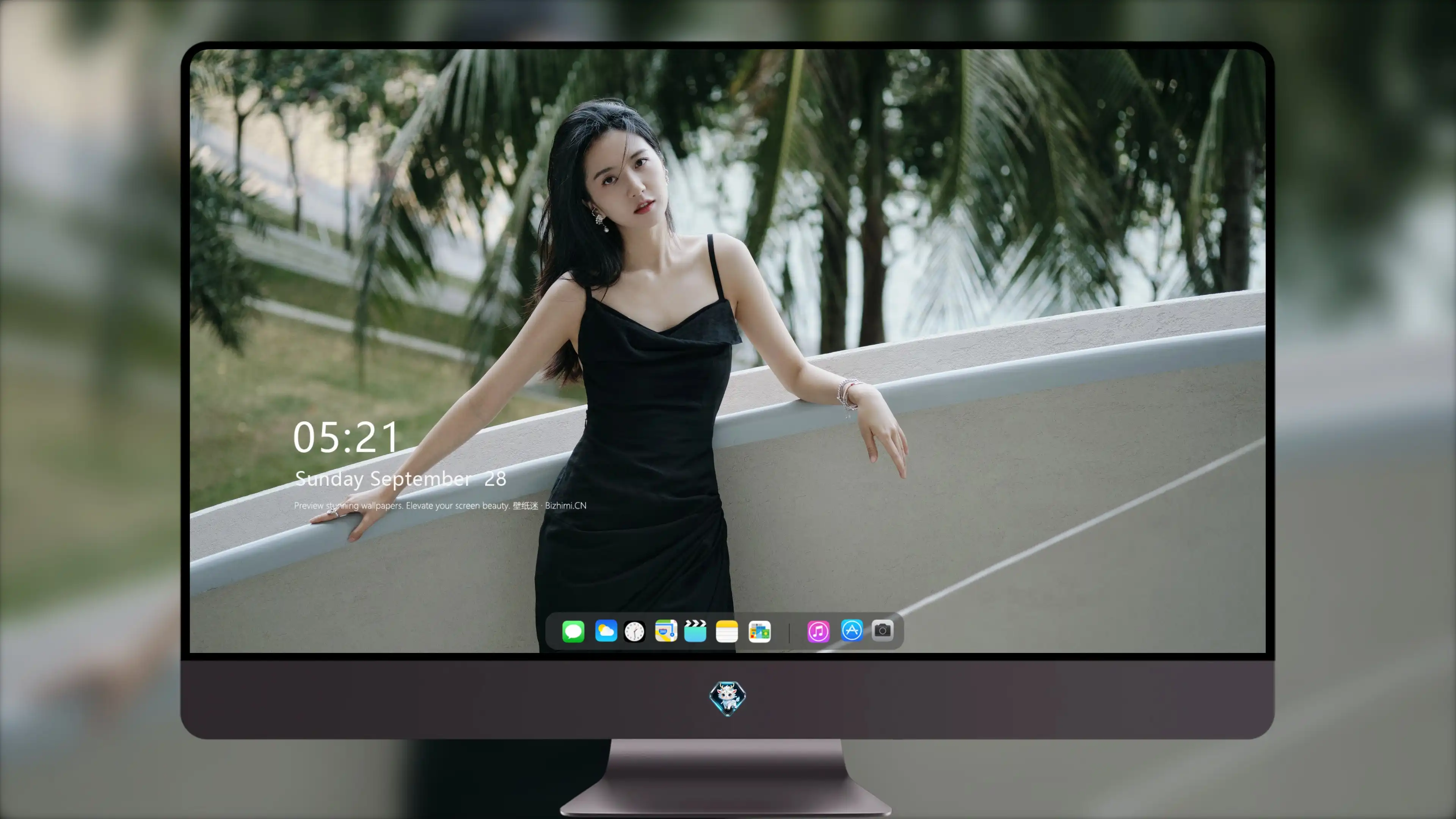This screenshot has width=1456, height=819.
Task: Open the green Messages app in dock
Action: (x=573, y=631)
